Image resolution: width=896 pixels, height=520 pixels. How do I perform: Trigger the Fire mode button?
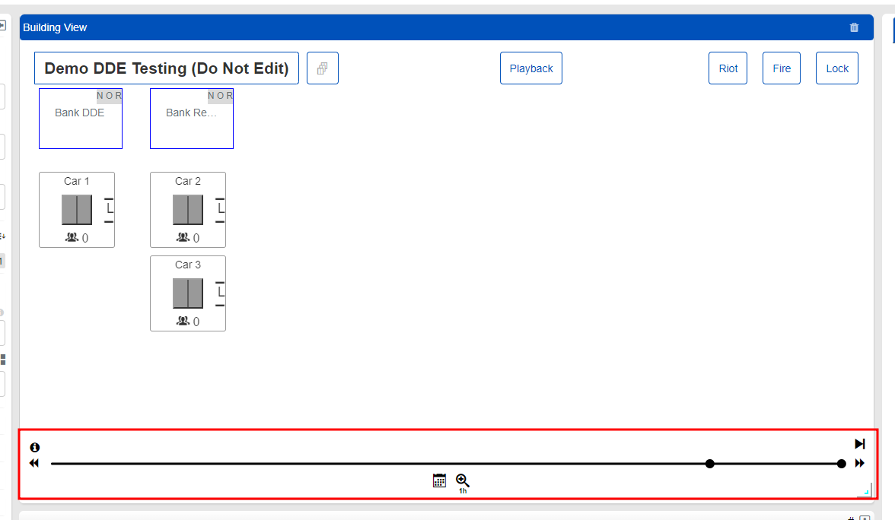pos(782,69)
